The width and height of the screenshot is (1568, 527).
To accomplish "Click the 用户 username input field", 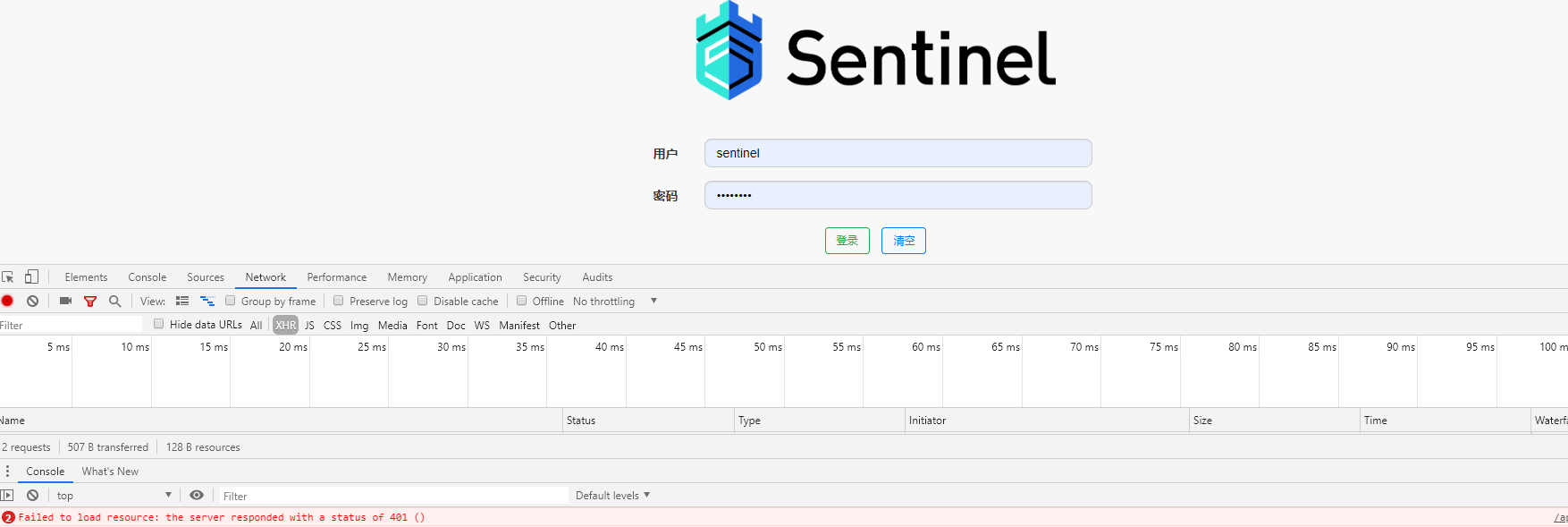I will (898, 153).
